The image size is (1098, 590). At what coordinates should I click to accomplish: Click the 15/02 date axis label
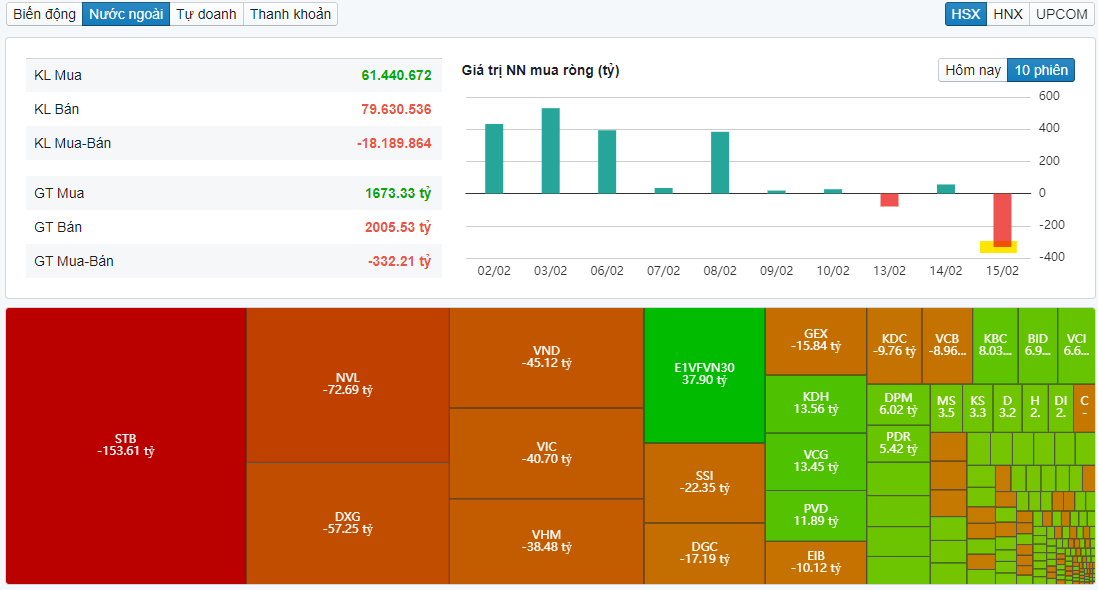[x=1002, y=271]
